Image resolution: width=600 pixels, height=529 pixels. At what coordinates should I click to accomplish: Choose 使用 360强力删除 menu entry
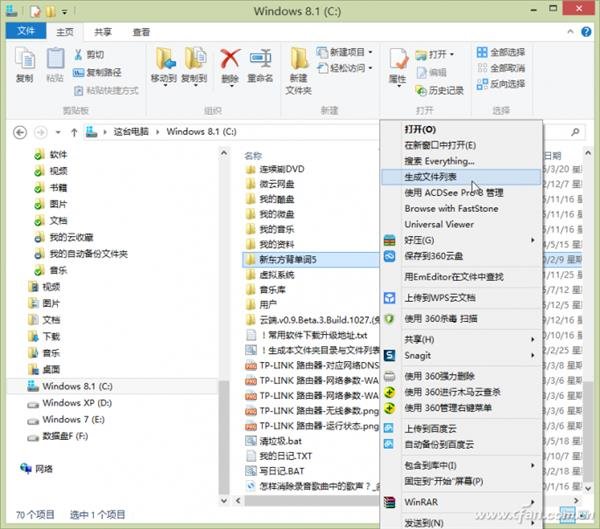461,376
